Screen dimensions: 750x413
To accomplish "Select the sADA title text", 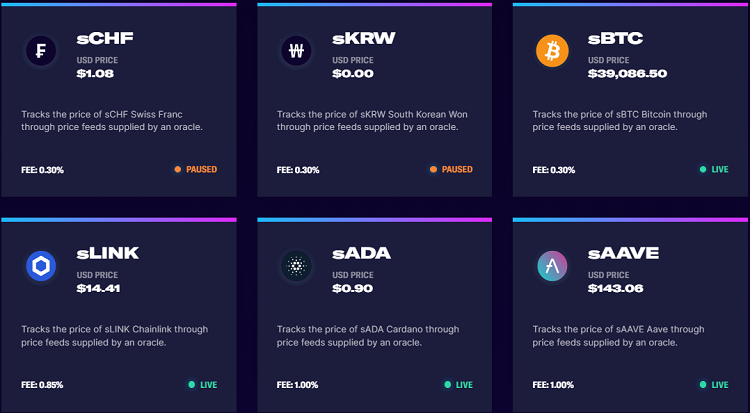I will coord(361,254).
